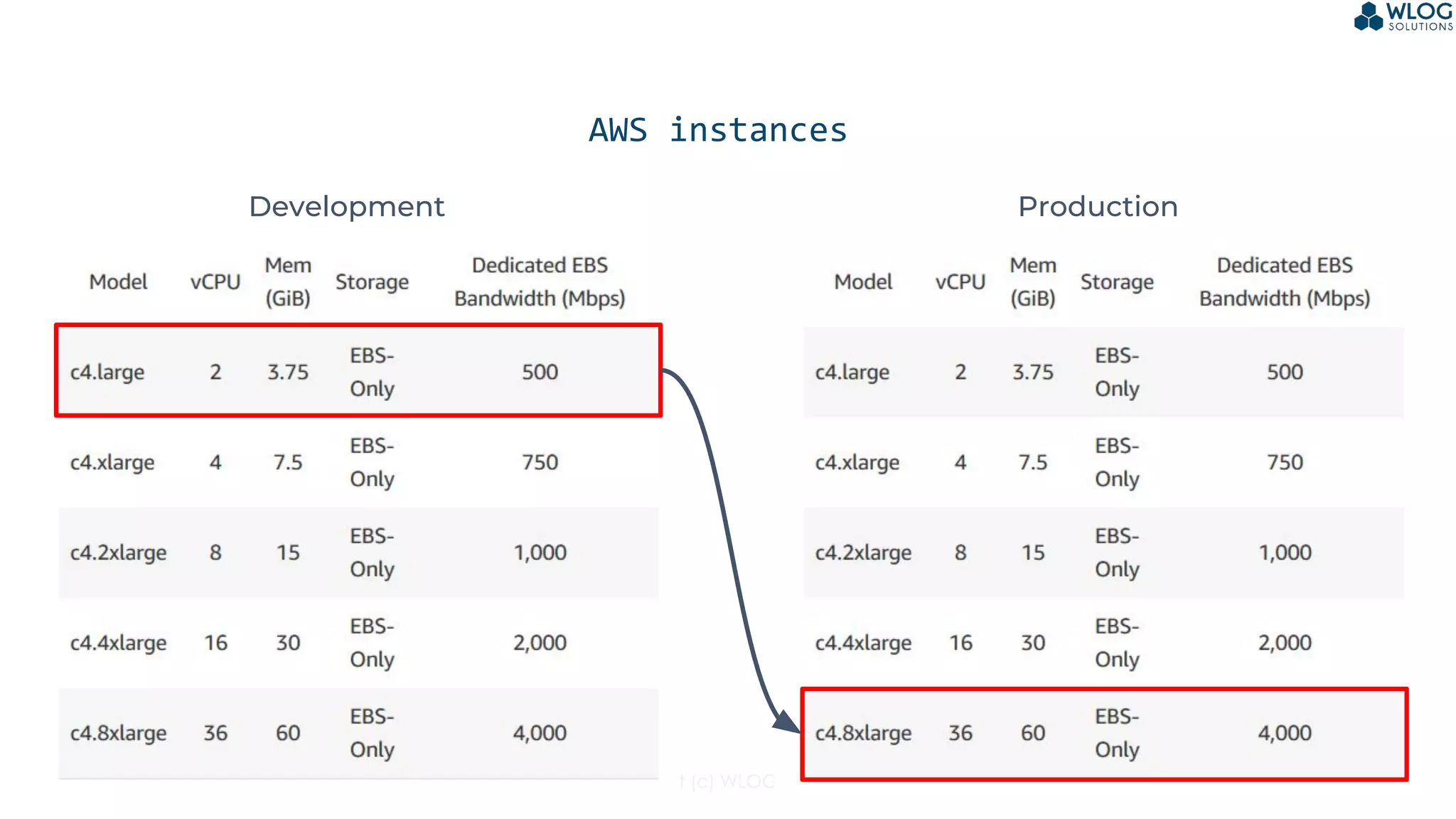The width and height of the screenshot is (1456, 819).
Task: Click Storage column header in Production table
Action: coord(1116,282)
